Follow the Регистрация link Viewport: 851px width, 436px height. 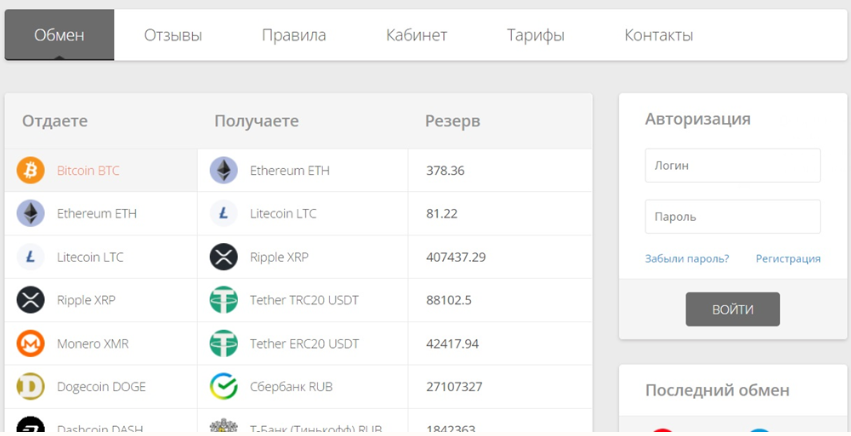pos(788,259)
